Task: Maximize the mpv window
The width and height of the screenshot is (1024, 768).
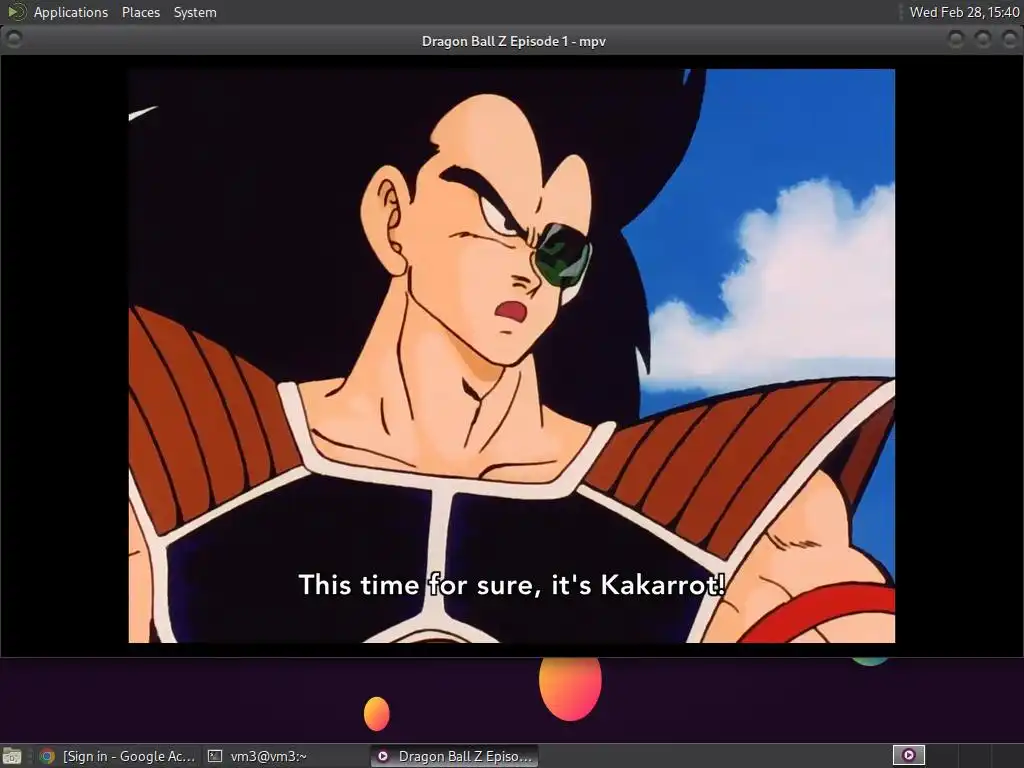Action: coord(982,39)
